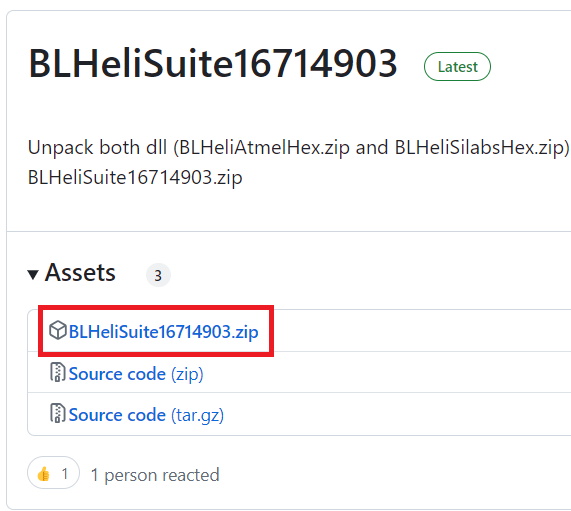Open the BLHeliSuite16714903 release title

click(213, 64)
